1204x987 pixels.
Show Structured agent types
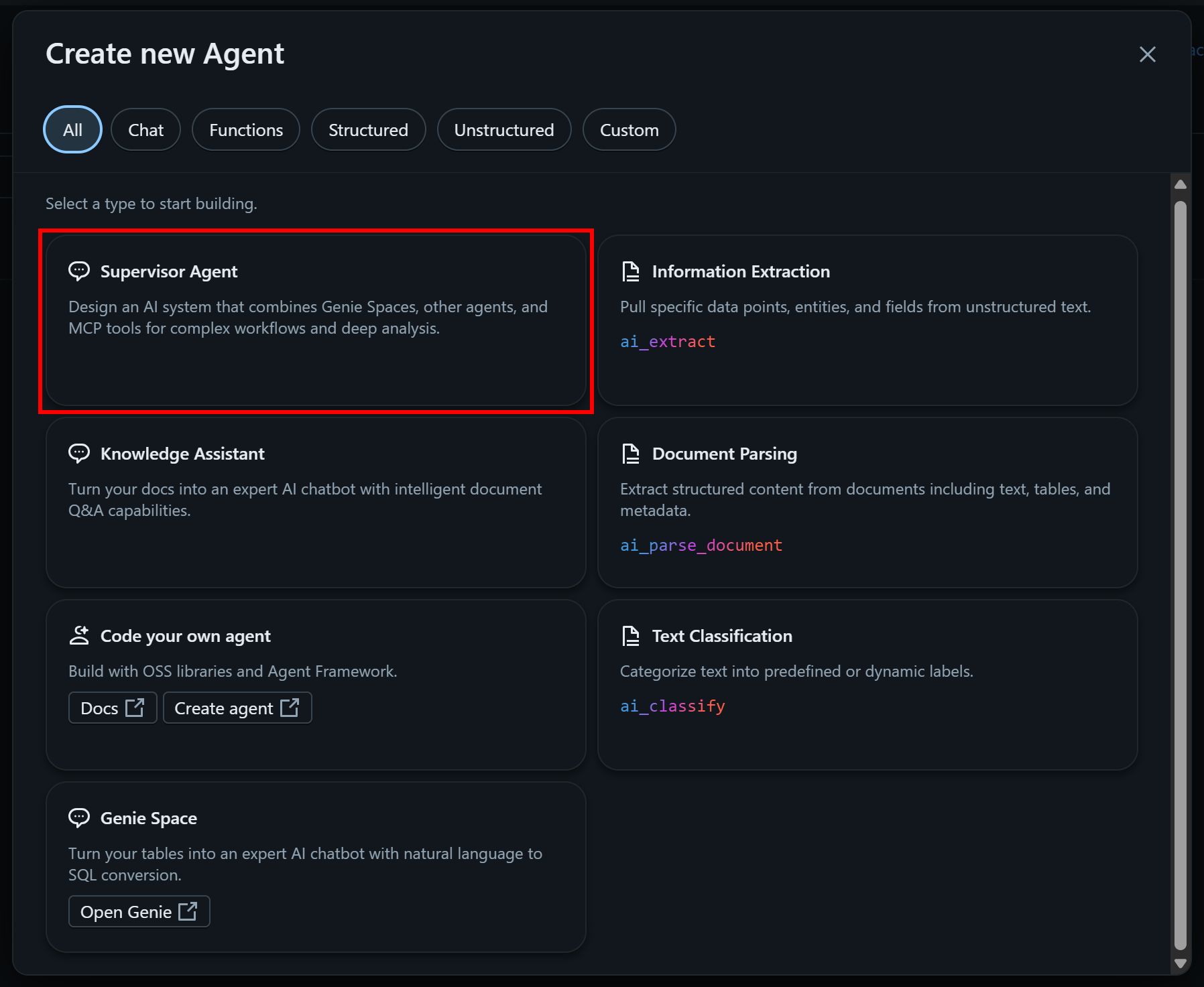(368, 130)
